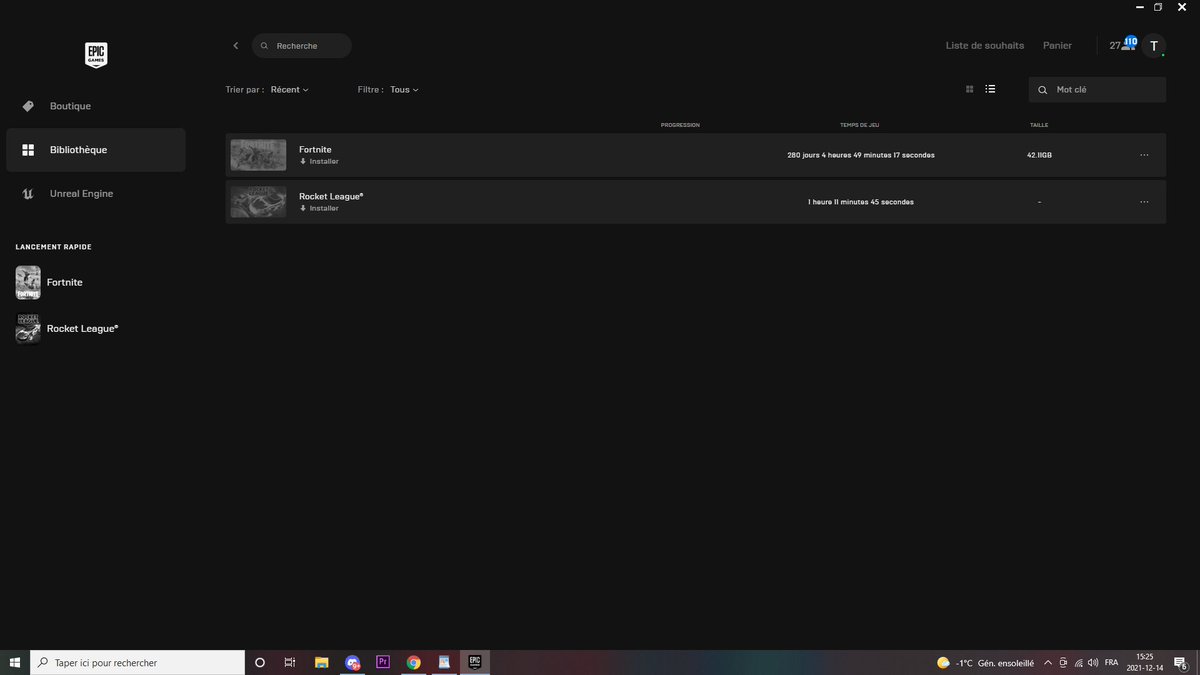Open Premiere Pro from taskbar
Screen dimensions: 1200x675
[383, 662]
